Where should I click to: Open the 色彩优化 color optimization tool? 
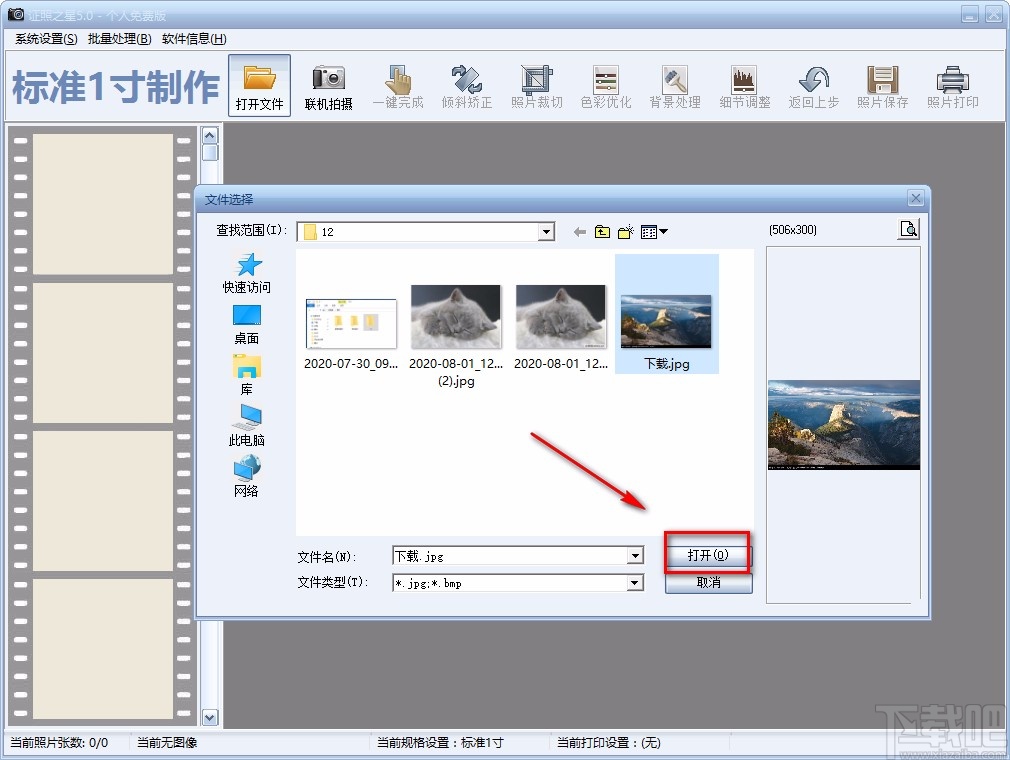click(605, 86)
